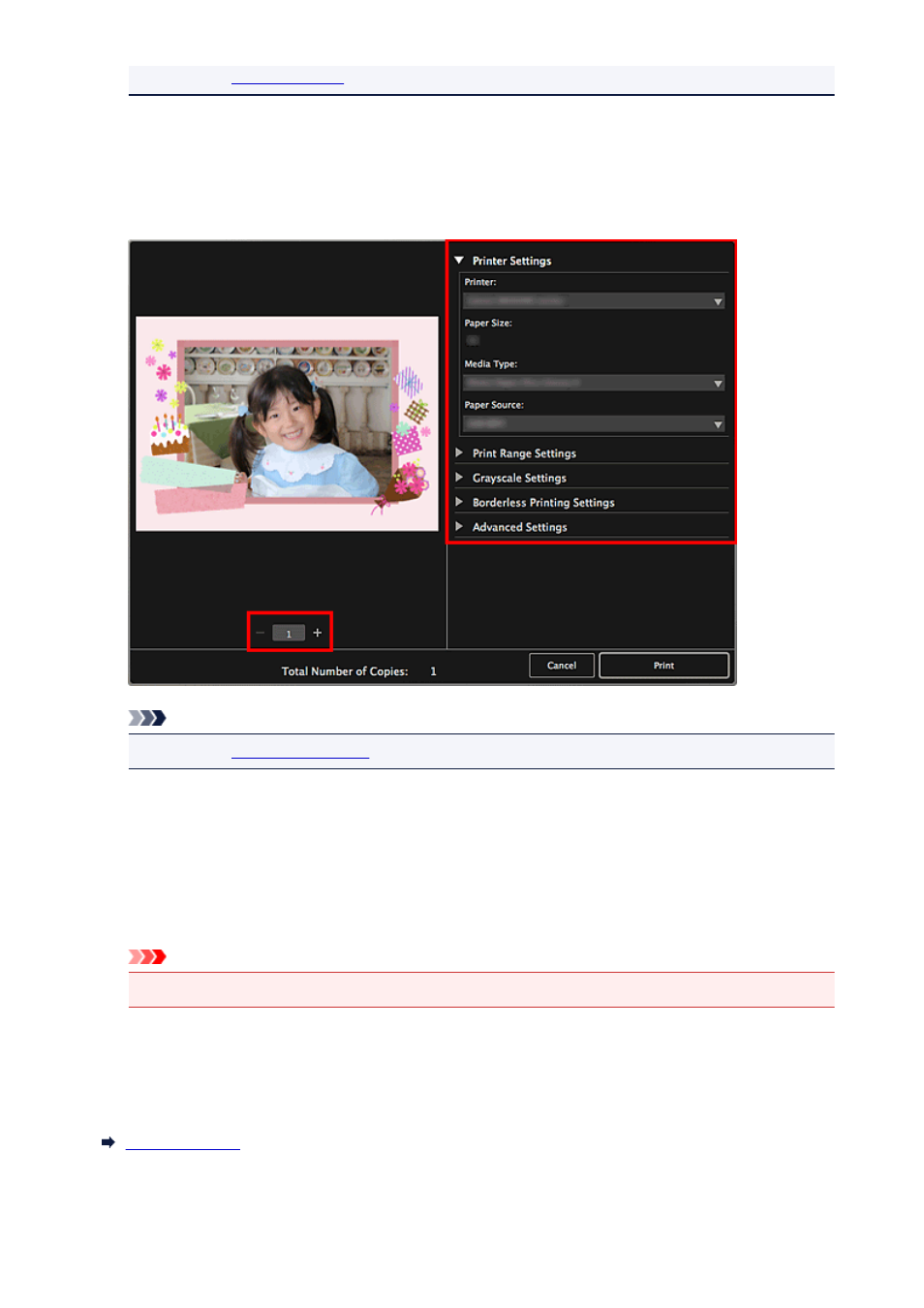
Task: Open the arrow link at page bottom
Action: pyautogui.click(x=182, y=1143)
